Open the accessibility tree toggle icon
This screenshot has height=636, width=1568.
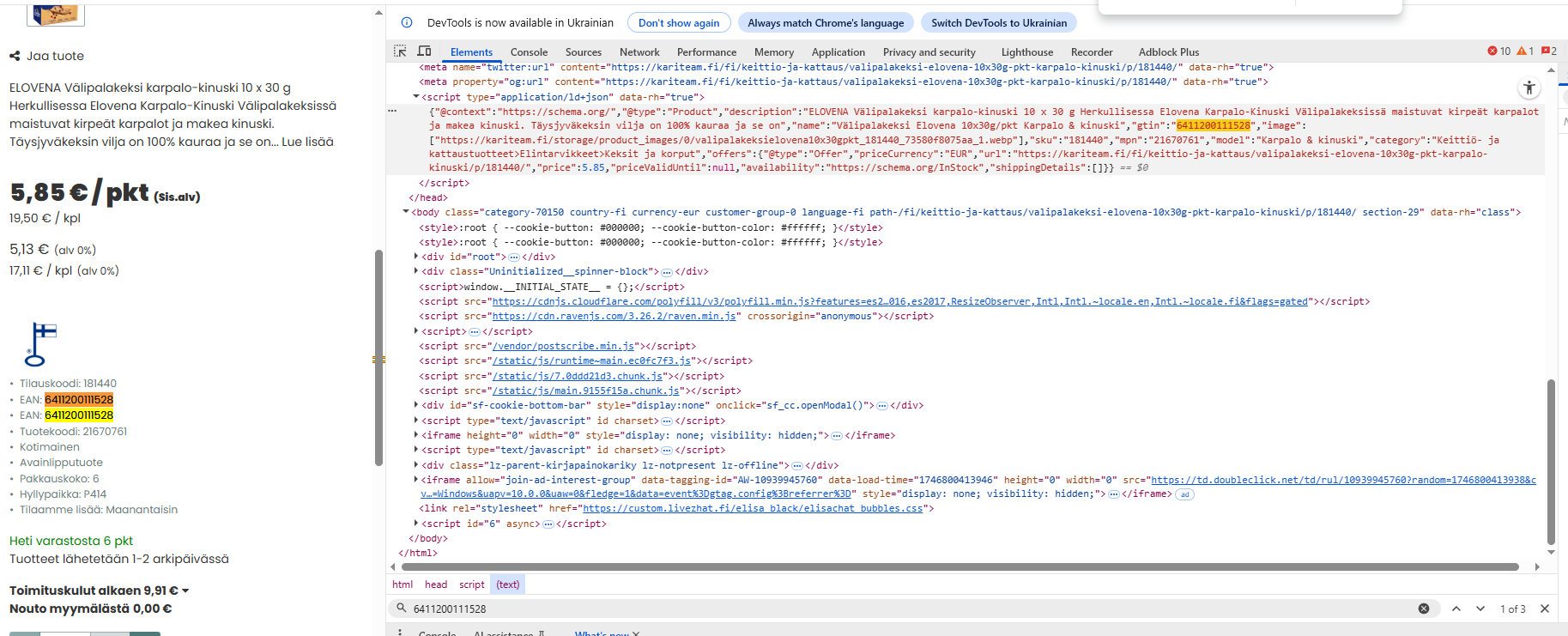[x=1529, y=88]
